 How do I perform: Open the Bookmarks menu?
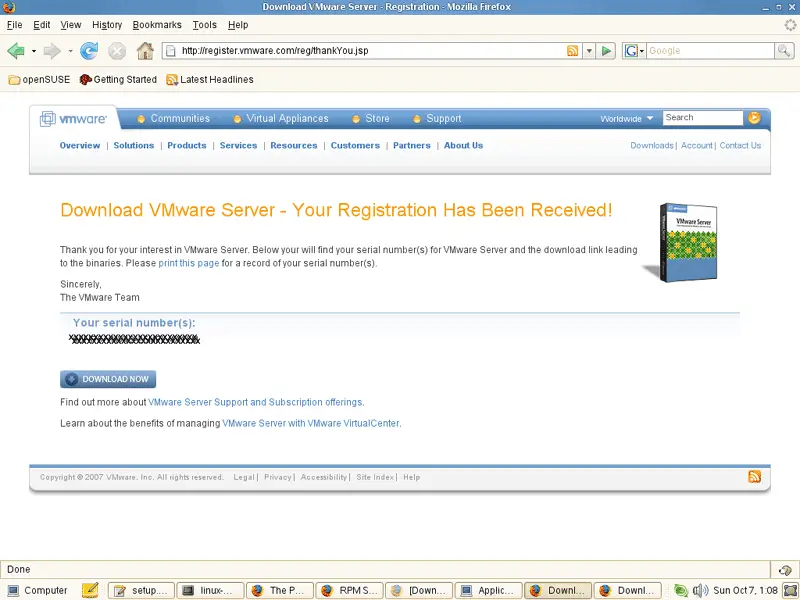(157, 24)
